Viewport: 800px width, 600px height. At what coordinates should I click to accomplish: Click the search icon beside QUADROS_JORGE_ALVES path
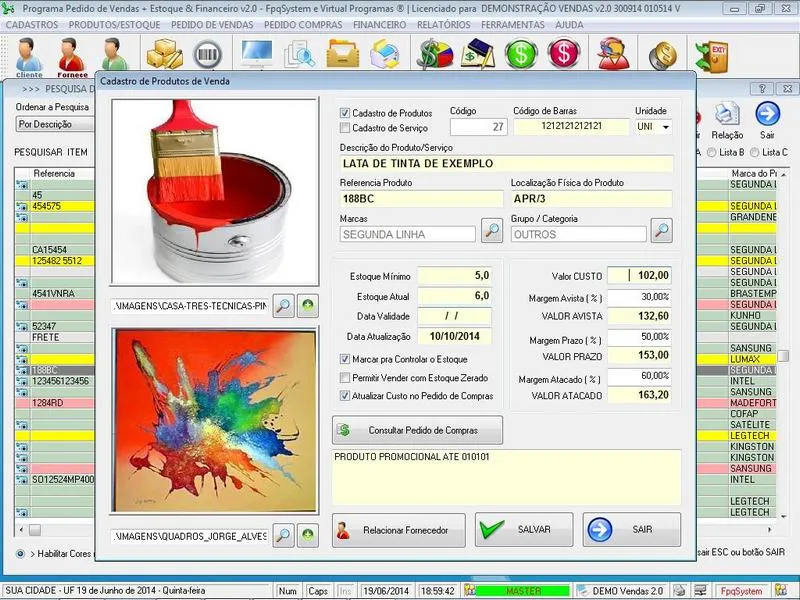(x=284, y=537)
